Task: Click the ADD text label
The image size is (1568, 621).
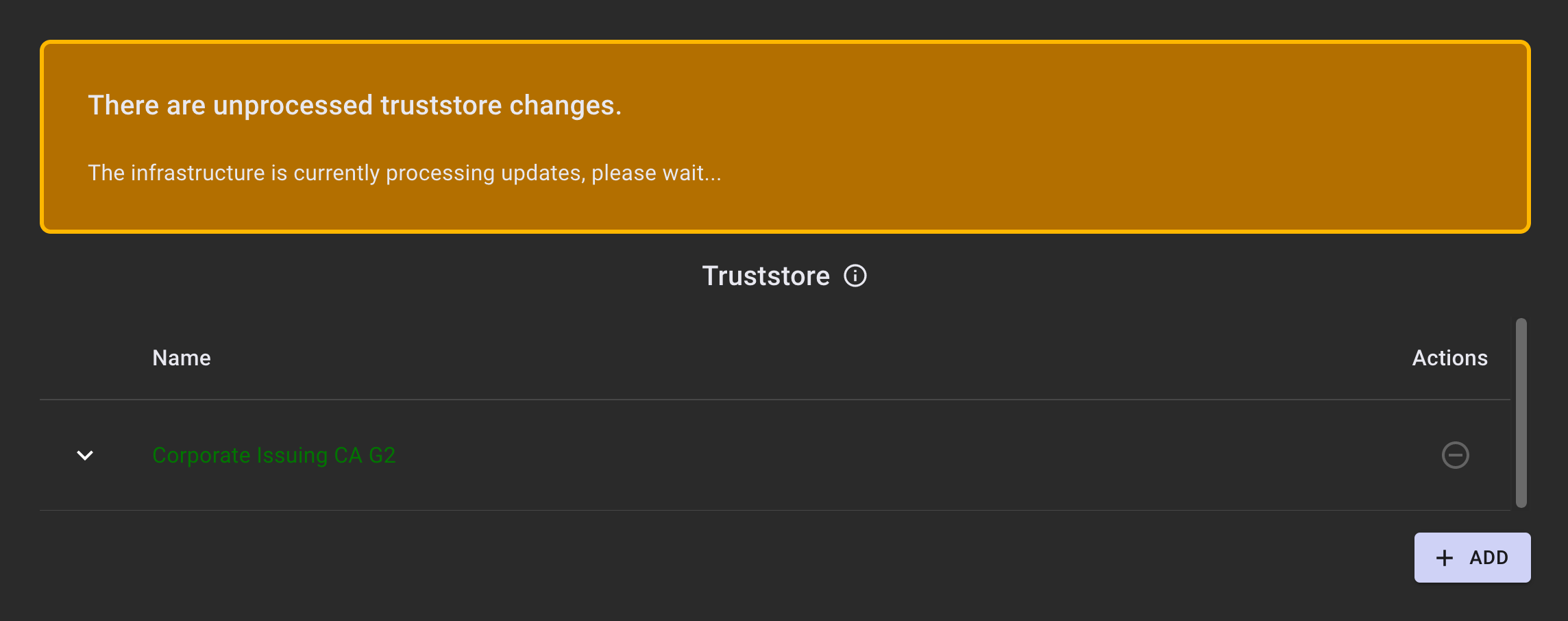Action: [1489, 558]
